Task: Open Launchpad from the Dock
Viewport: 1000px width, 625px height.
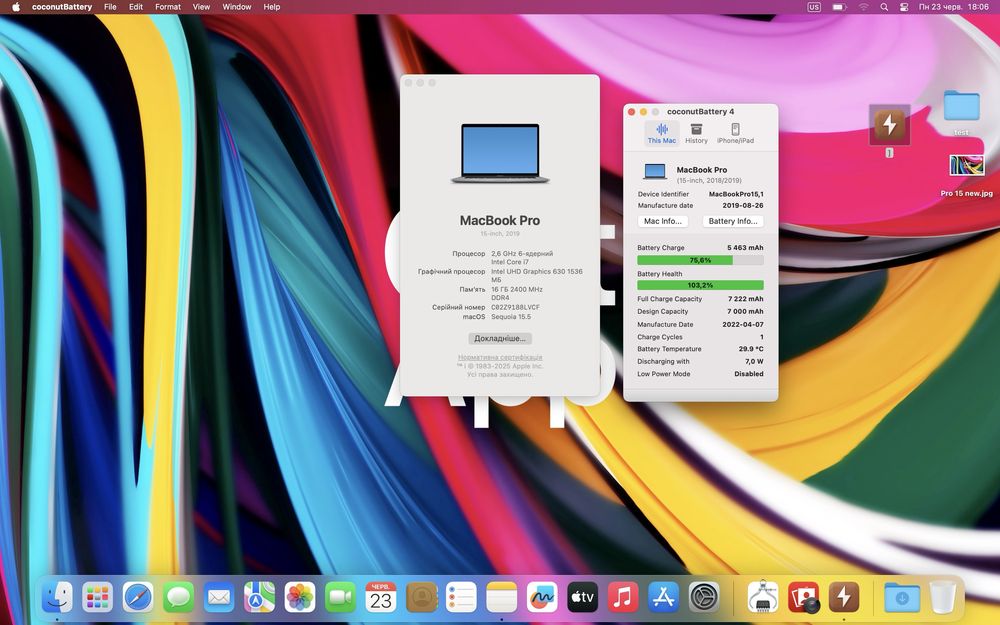Action: [x=98, y=598]
